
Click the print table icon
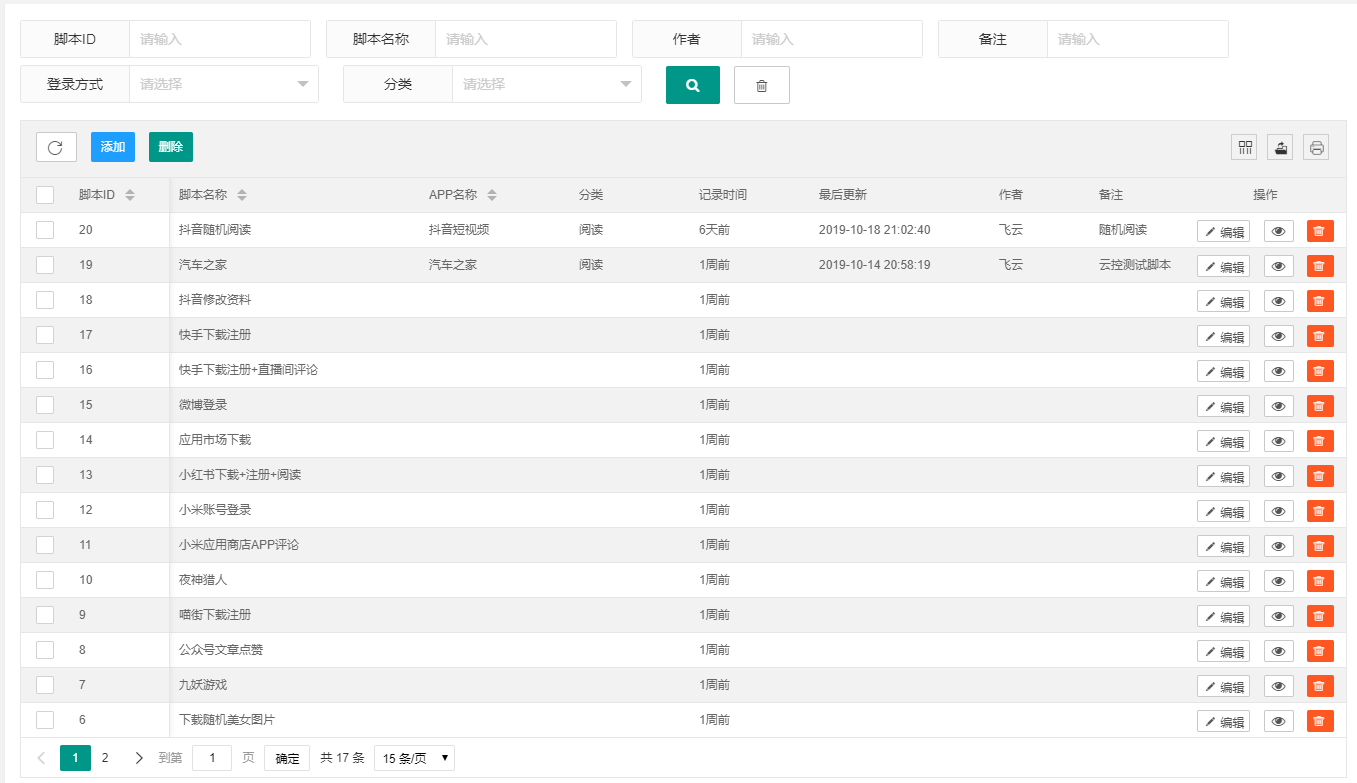pyautogui.click(x=1317, y=147)
